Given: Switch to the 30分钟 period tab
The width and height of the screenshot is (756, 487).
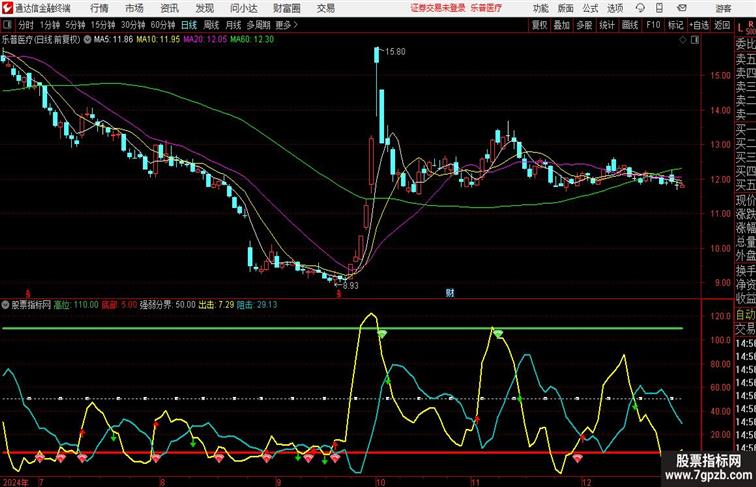Looking at the screenshot, I should coord(133,25).
